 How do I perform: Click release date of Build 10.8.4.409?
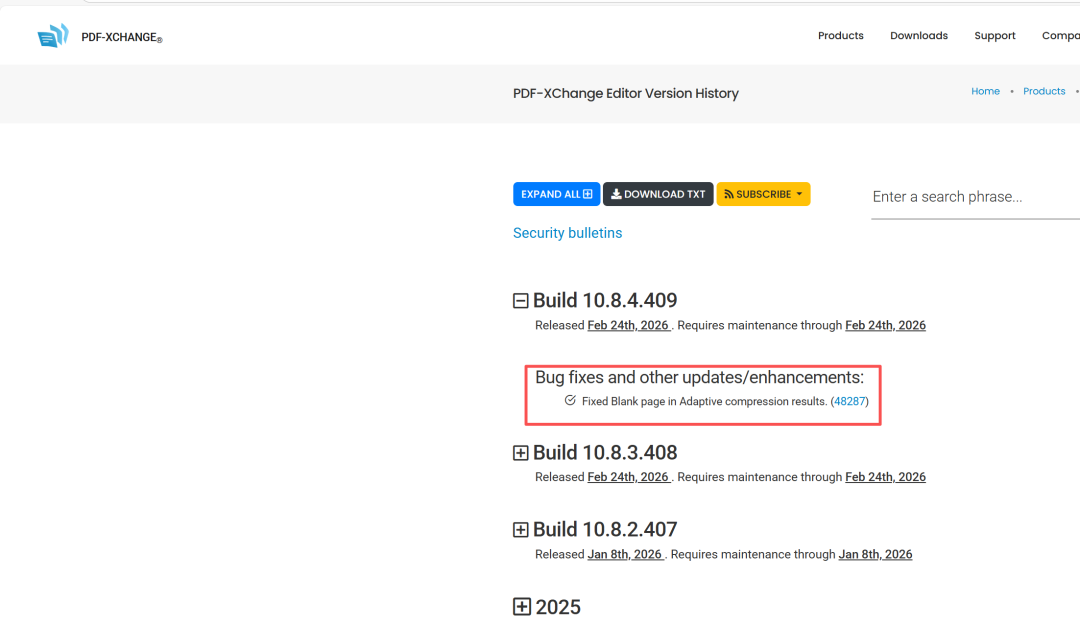(628, 325)
